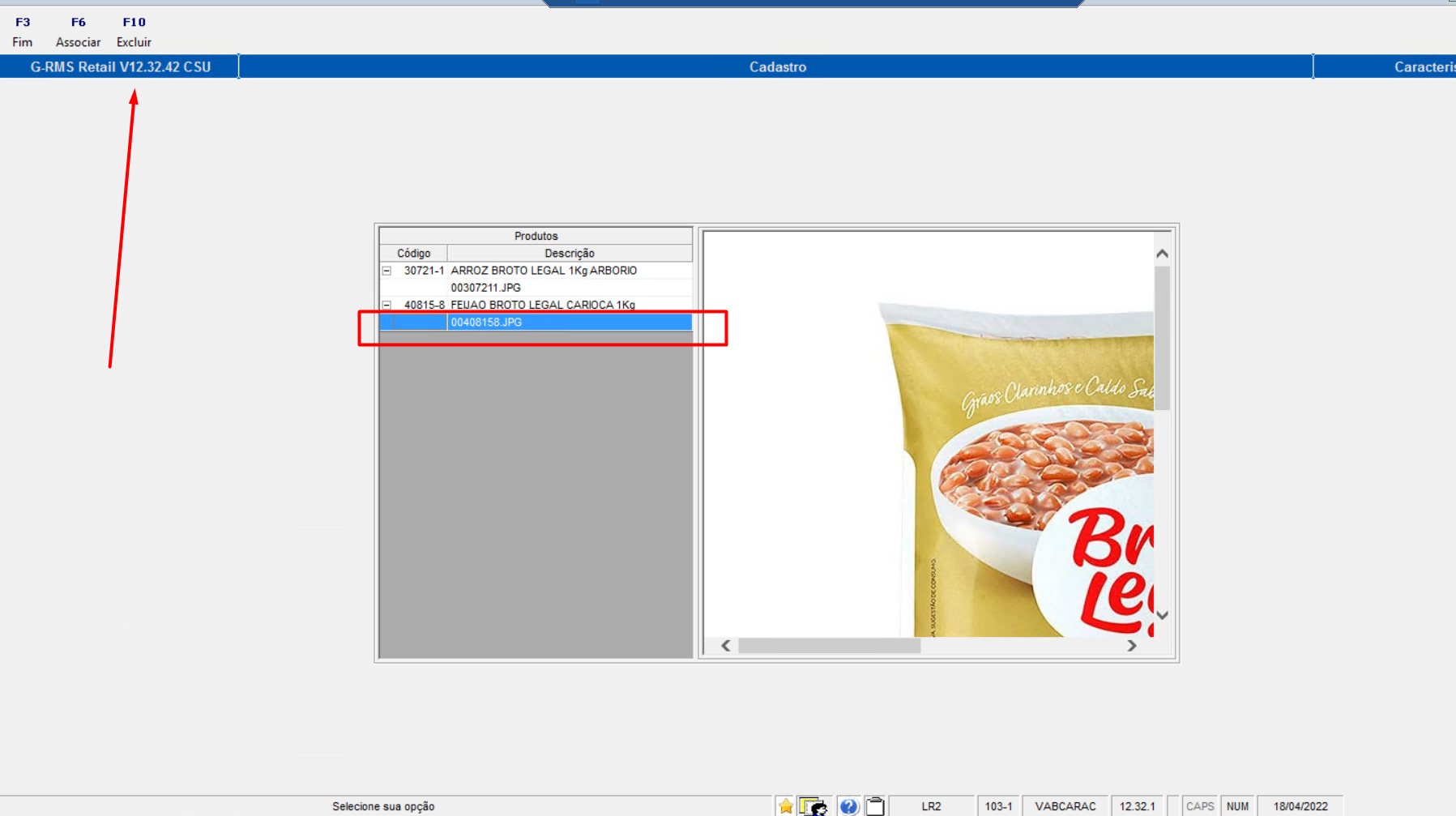
Task: Click the down arrow of image vertical scrollbar
Action: click(1162, 615)
